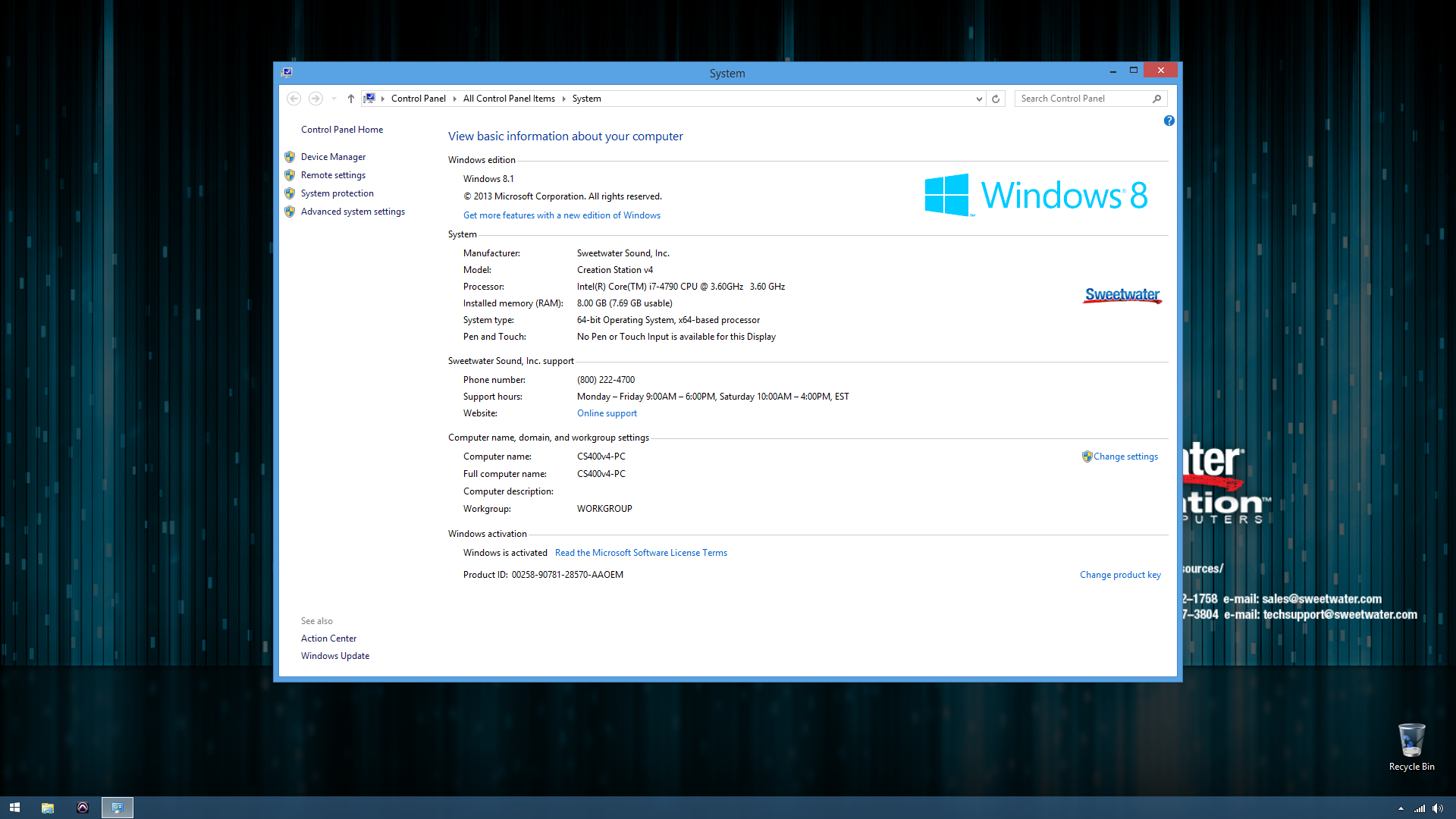Viewport: 1456px width, 819px height.
Task: Read the Microsoft Software License Terms
Action: (x=641, y=553)
